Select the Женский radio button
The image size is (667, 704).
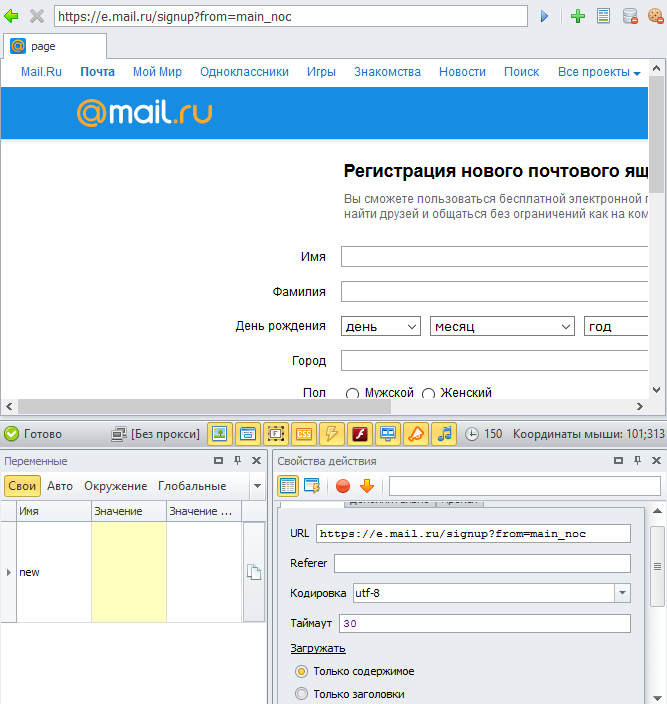(x=428, y=394)
